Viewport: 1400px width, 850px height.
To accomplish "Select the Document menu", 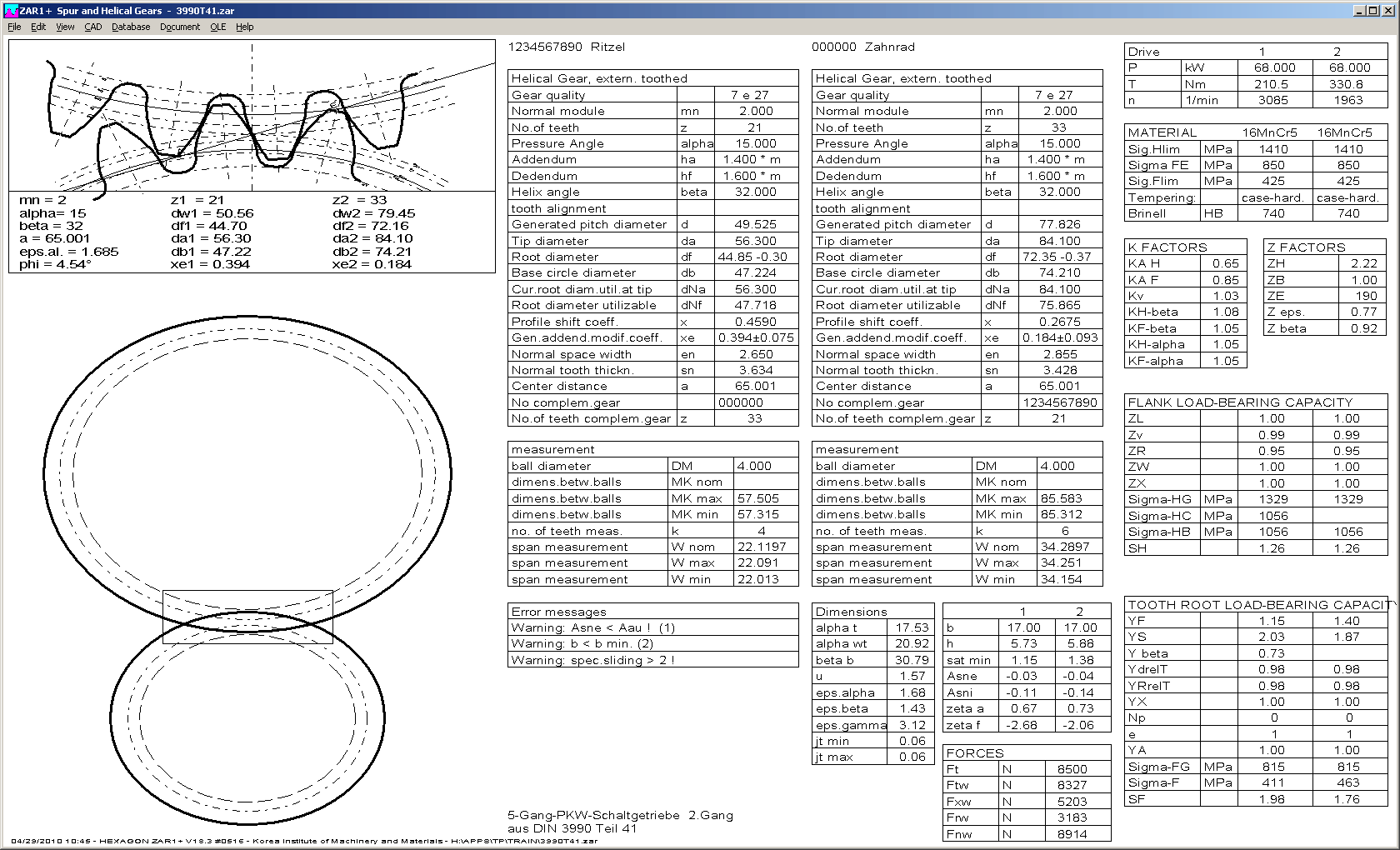I will coord(180,27).
